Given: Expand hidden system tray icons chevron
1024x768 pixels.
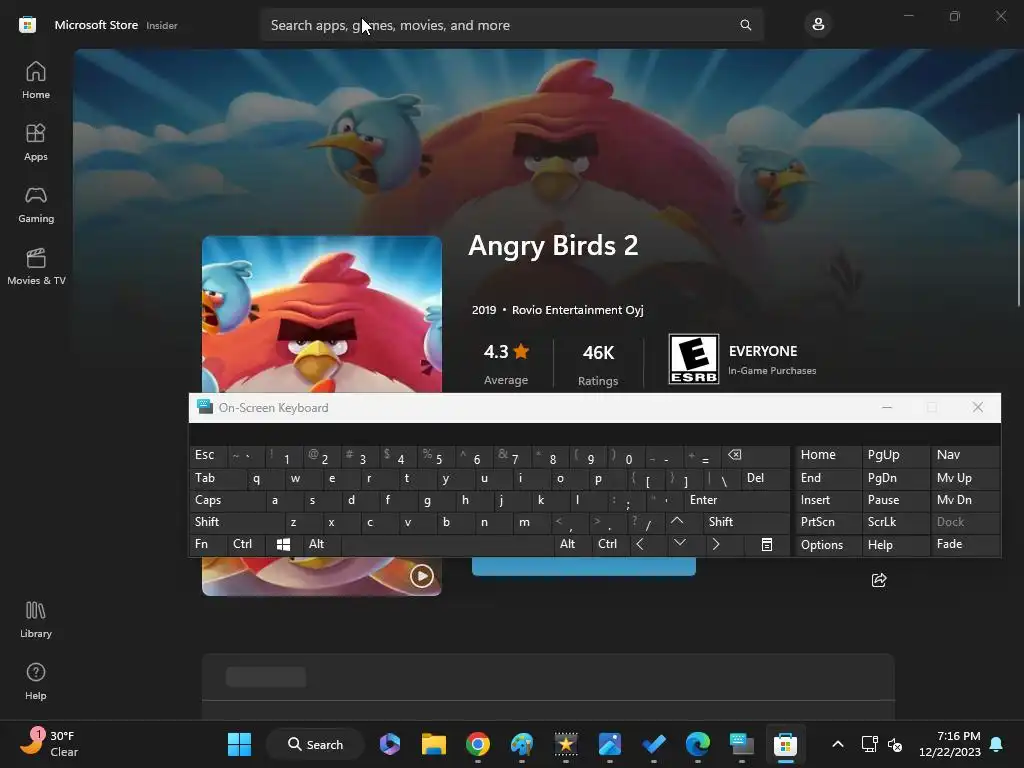Looking at the screenshot, I should pyautogui.click(x=838, y=744).
